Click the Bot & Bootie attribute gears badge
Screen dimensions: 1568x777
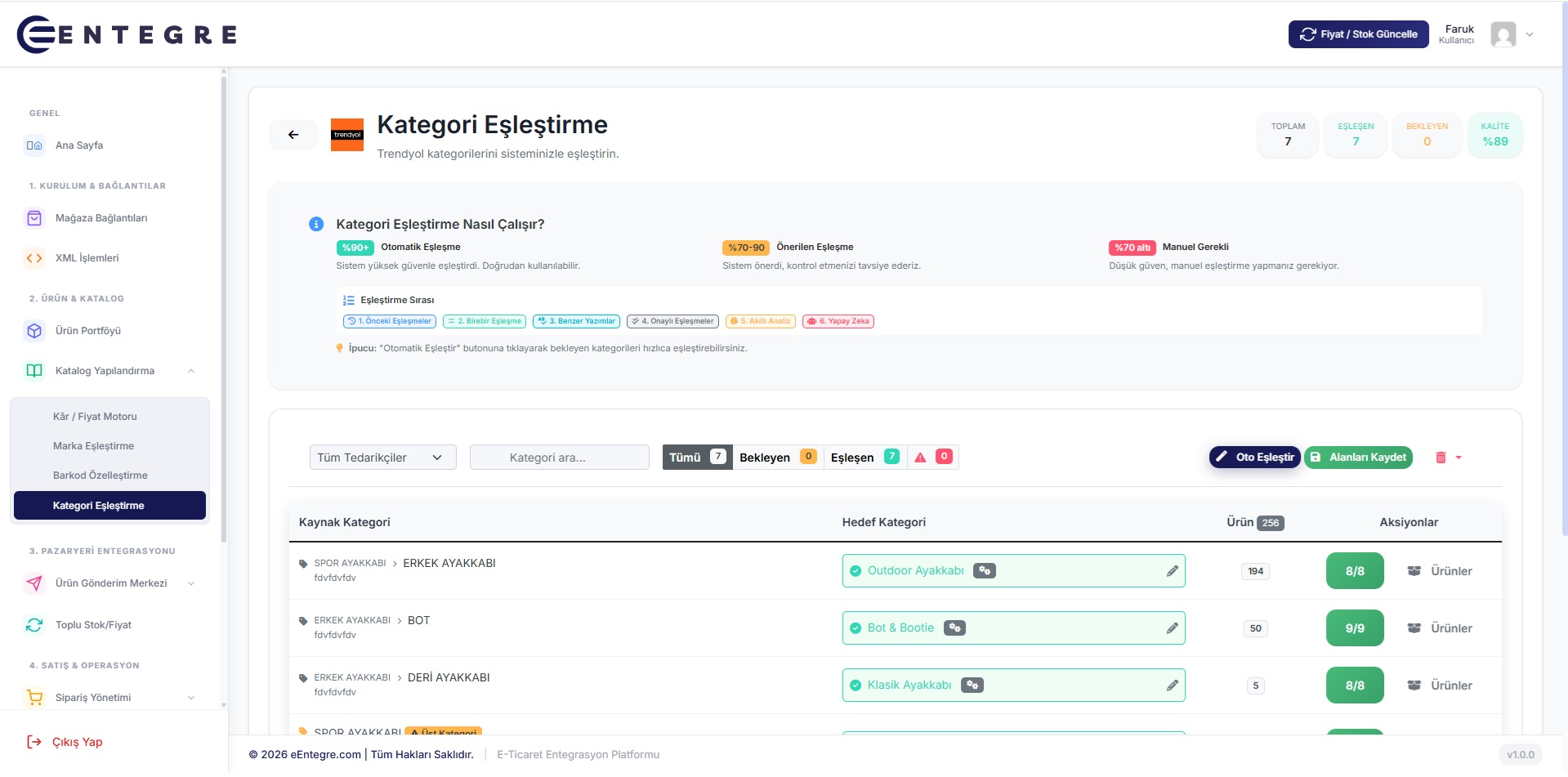(955, 628)
